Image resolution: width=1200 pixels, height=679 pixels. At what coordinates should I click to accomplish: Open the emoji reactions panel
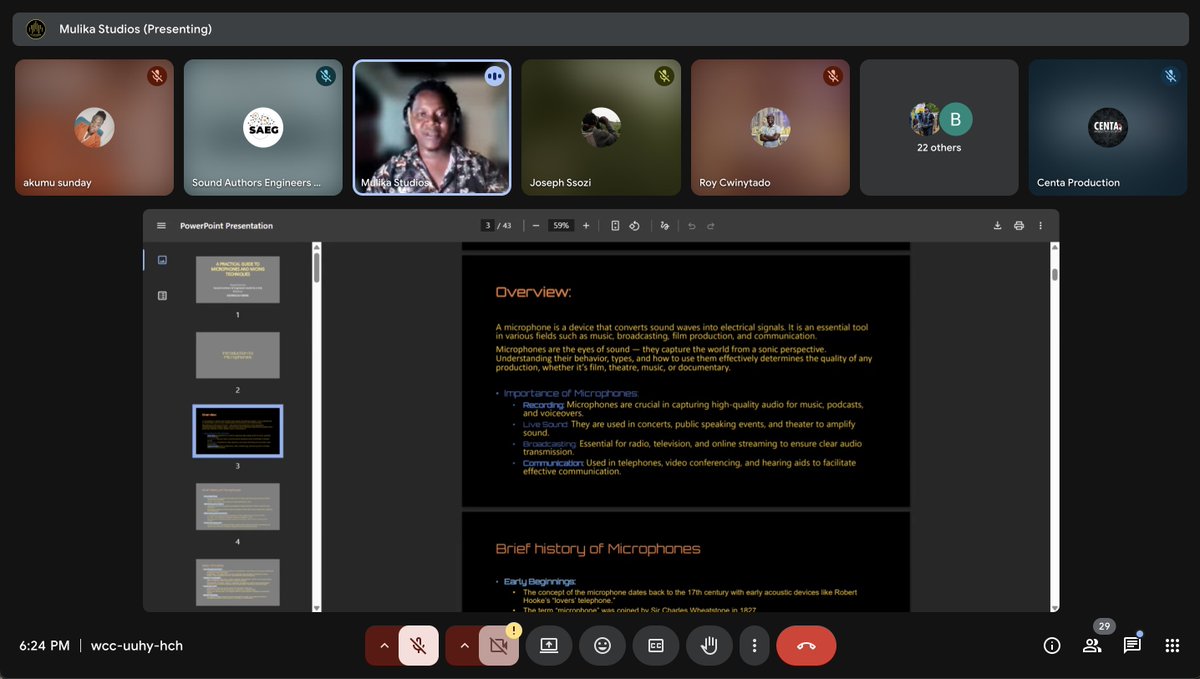602,646
